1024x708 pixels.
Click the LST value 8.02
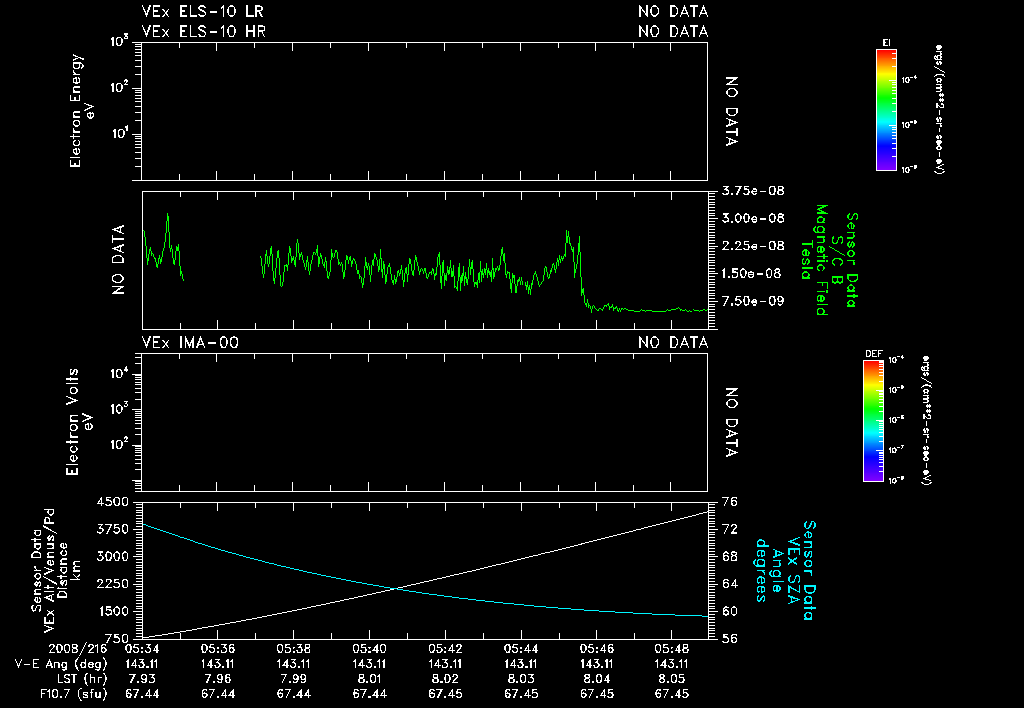point(445,679)
